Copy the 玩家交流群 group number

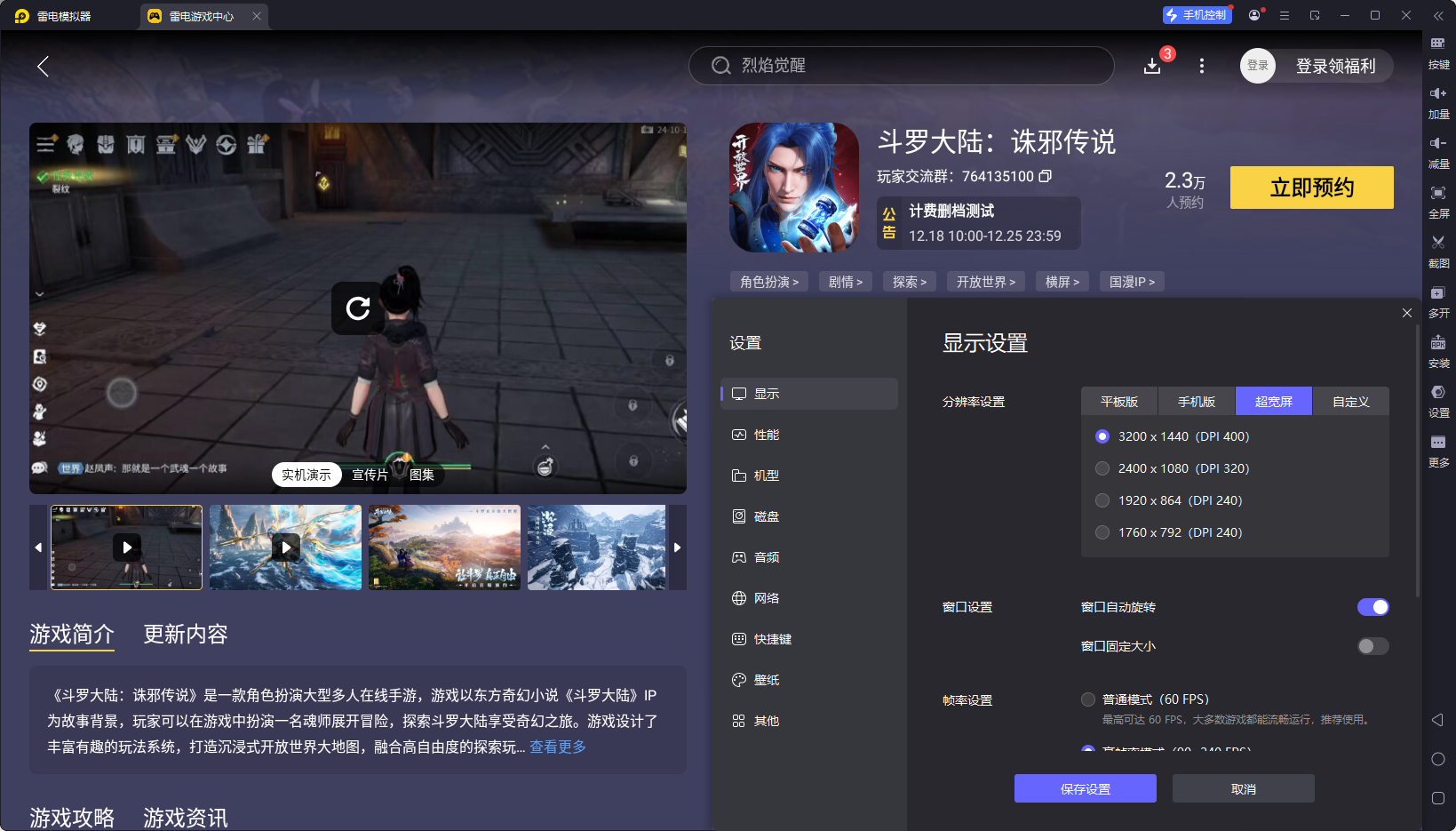coord(1046,176)
